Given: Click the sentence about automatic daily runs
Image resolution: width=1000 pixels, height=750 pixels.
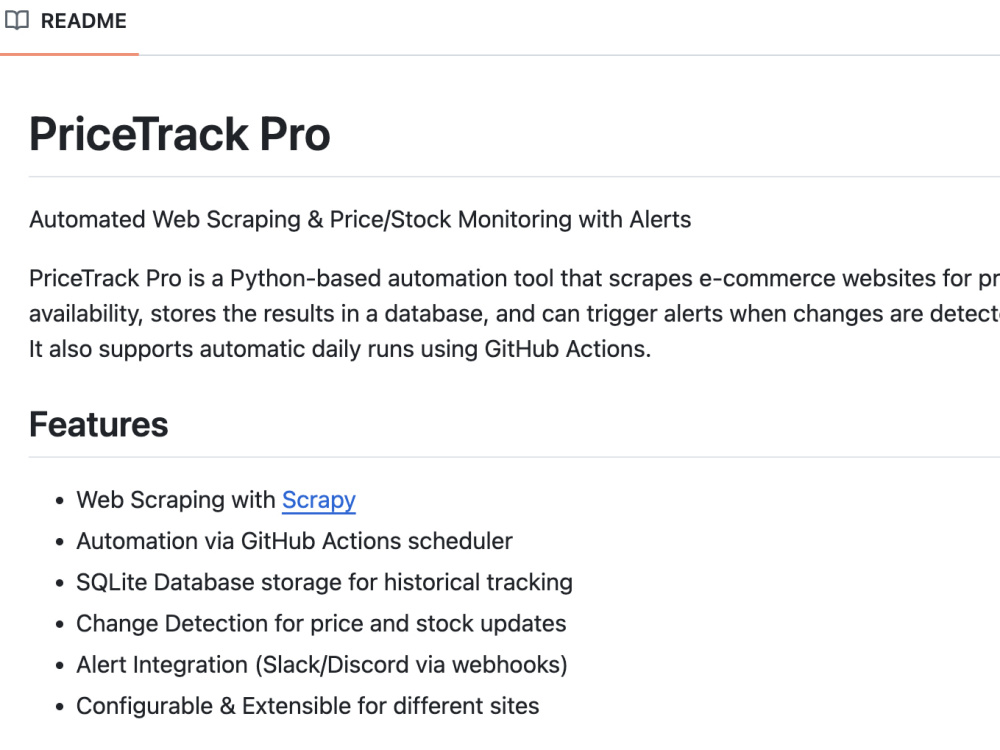Looking at the screenshot, I should pyautogui.click(x=340, y=349).
